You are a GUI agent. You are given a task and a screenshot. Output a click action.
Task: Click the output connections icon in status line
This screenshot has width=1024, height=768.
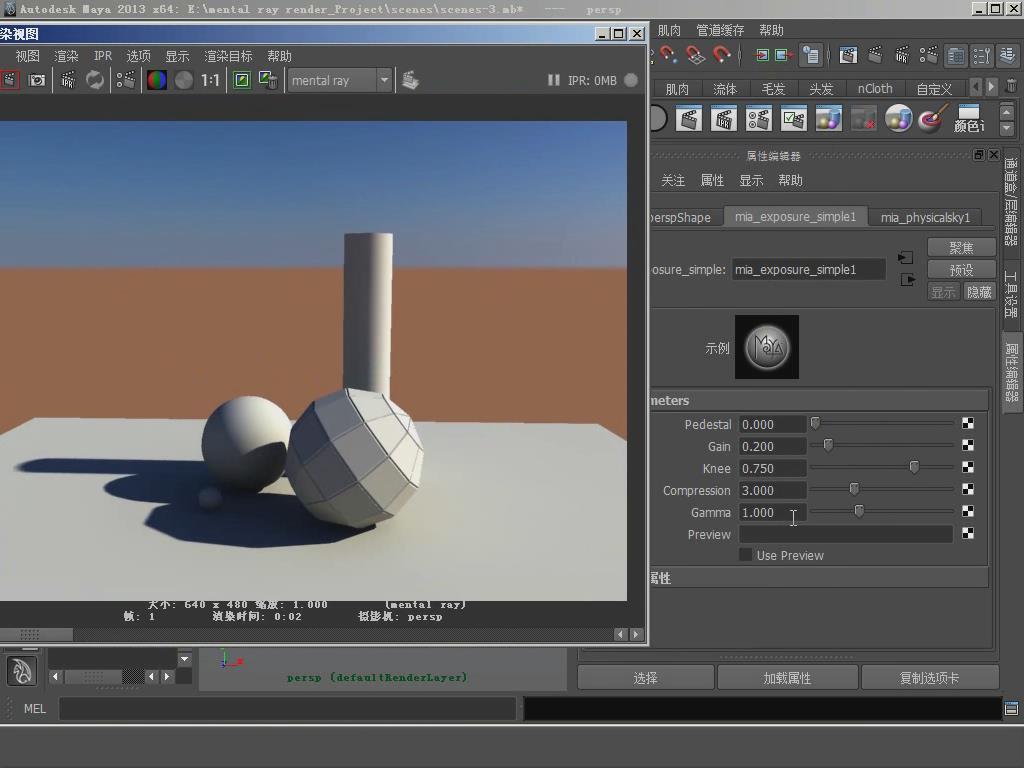[x=783, y=55]
